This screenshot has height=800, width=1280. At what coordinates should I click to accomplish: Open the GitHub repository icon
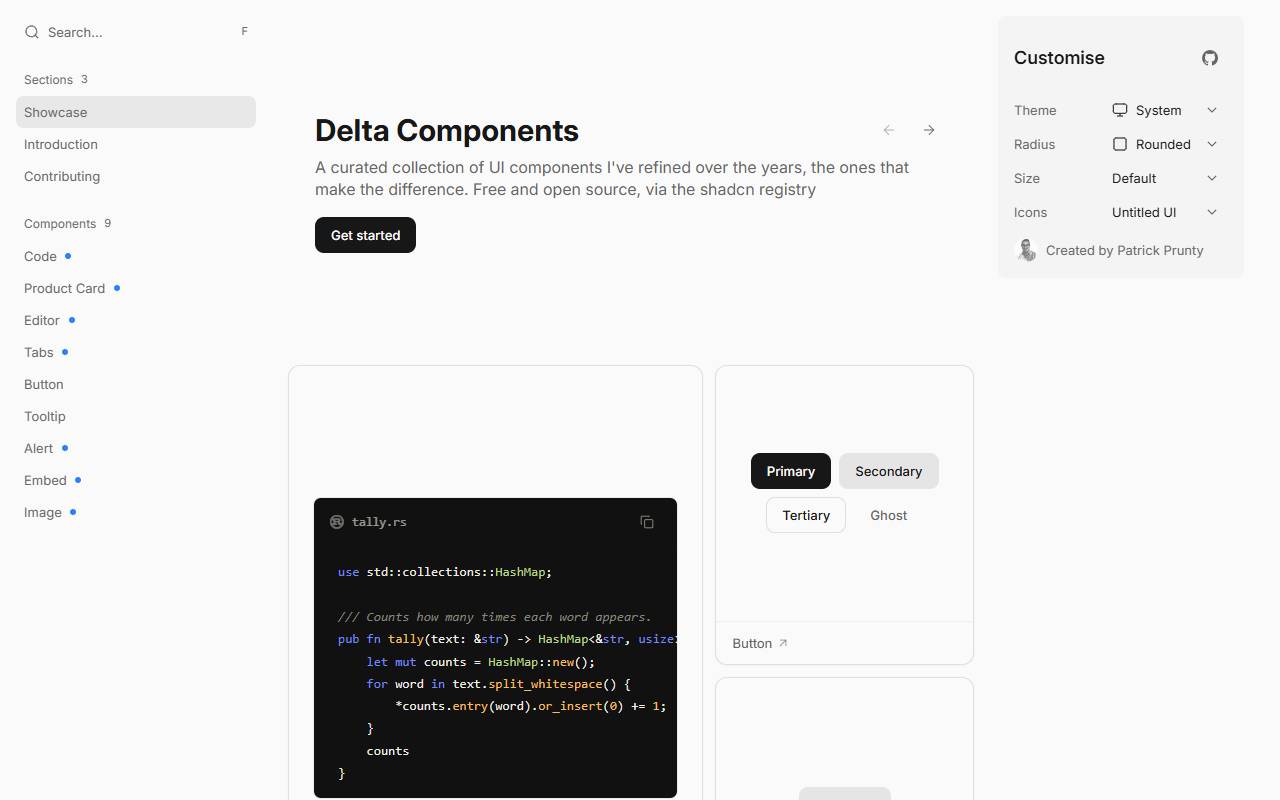tap(1210, 58)
